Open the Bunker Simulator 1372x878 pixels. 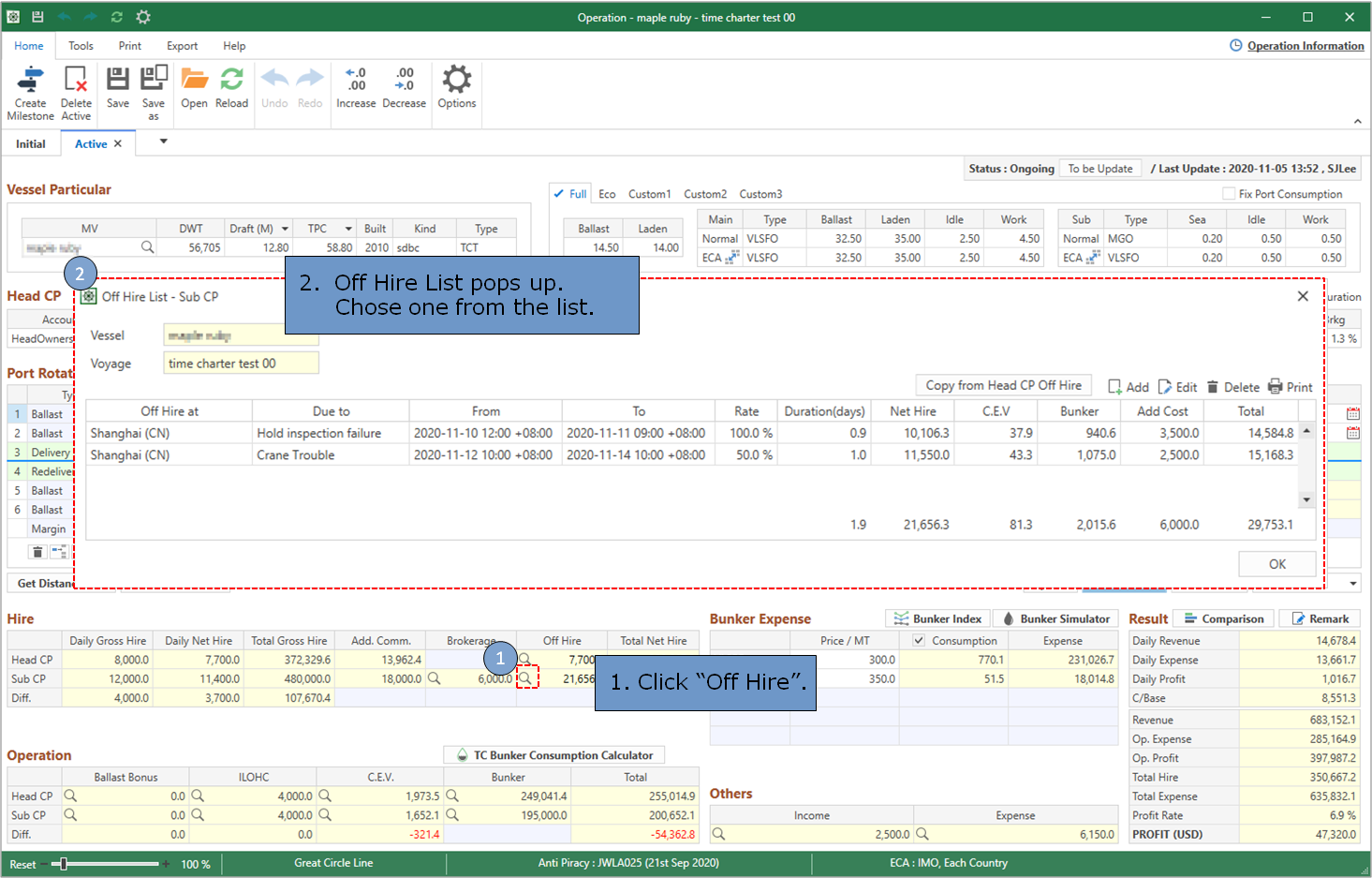(1055, 618)
